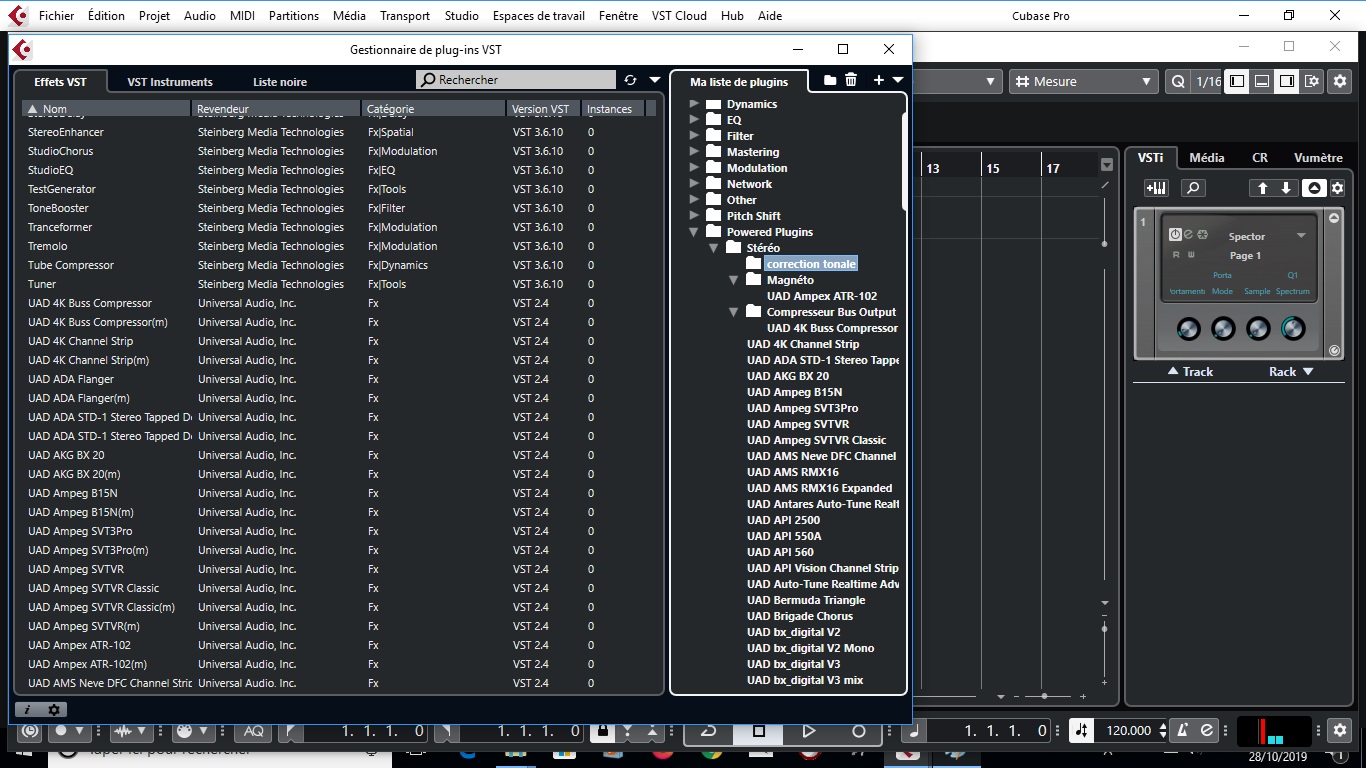This screenshot has height=768, width=1366.
Task: Open the Spector preset dropdown arrow
Action: (1301, 236)
